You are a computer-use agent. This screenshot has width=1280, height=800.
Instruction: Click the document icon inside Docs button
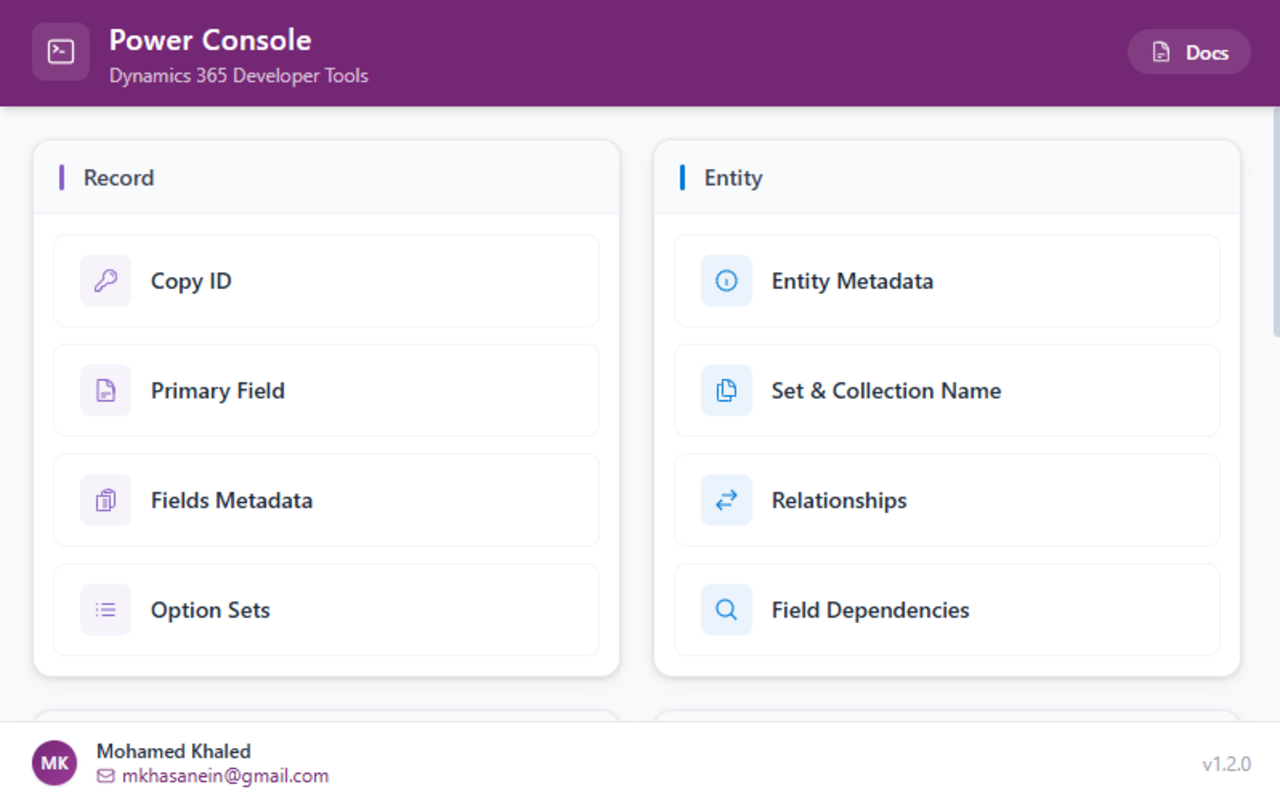(1161, 53)
